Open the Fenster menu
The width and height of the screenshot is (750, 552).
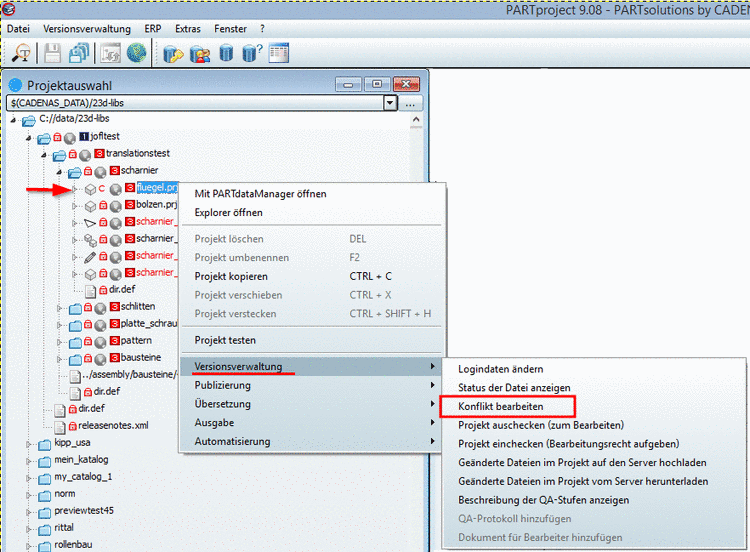[230, 29]
